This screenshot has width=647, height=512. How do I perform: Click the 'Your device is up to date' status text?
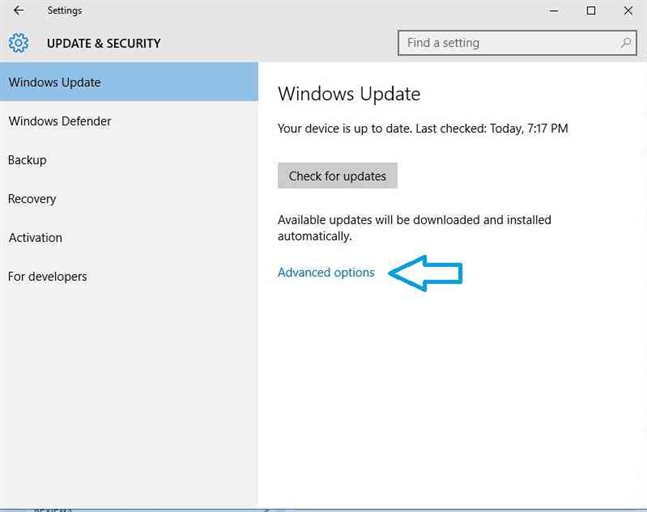[x=423, y=128]
